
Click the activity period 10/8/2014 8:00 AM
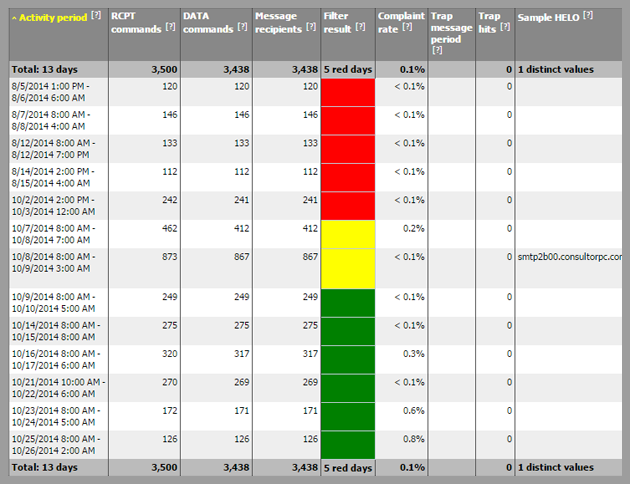[x=53, y=263]
